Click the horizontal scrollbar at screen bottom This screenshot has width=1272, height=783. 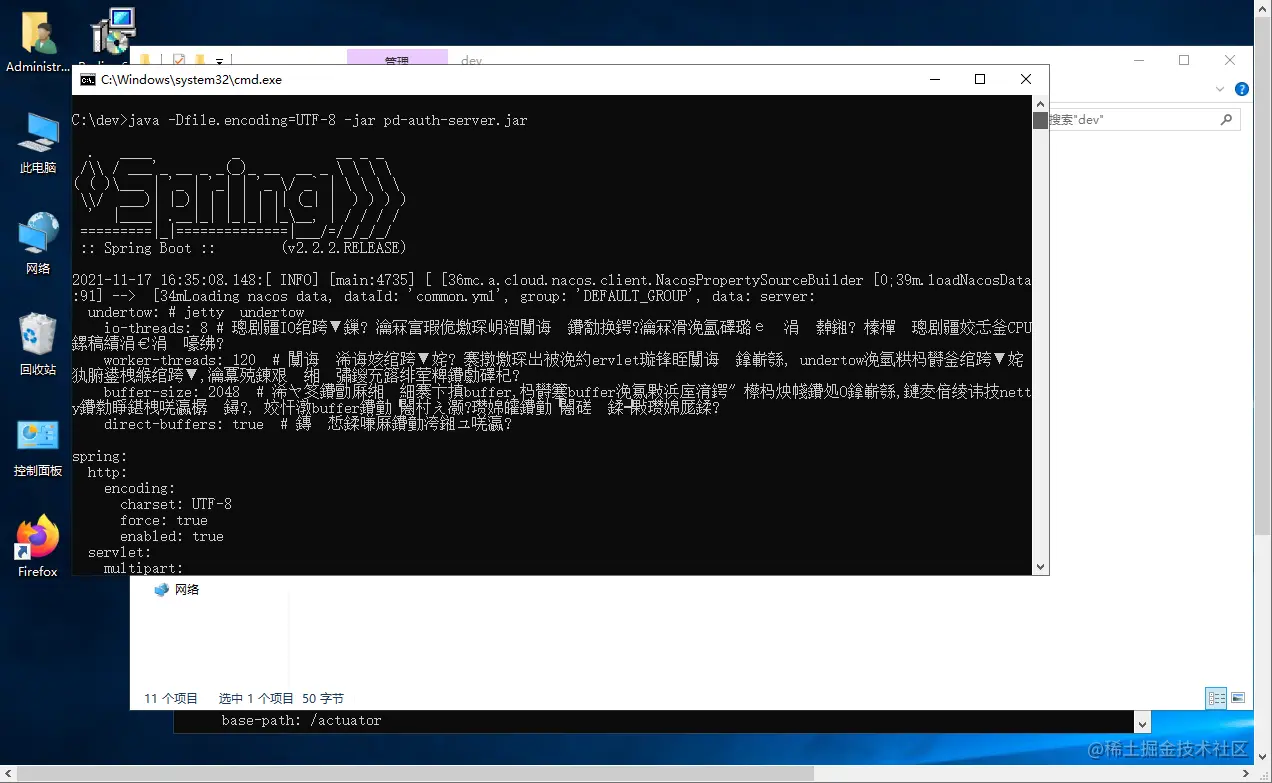(x=415, y=774)
